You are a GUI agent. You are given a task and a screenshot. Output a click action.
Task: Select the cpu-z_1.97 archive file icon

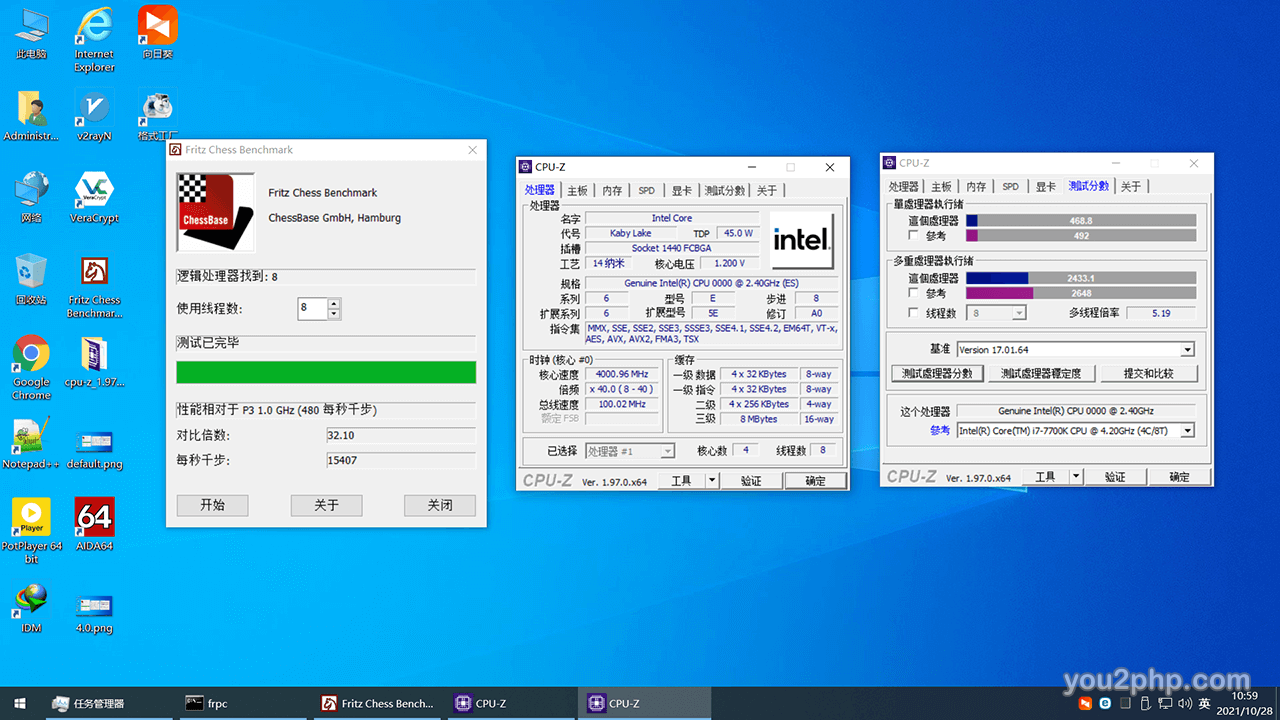click(94, 361)
